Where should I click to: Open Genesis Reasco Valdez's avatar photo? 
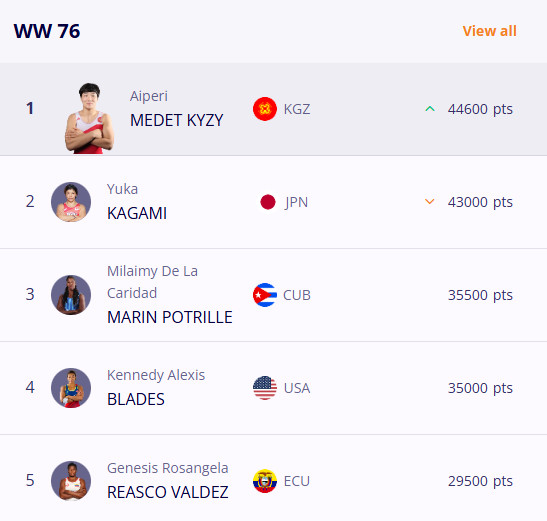71,481
